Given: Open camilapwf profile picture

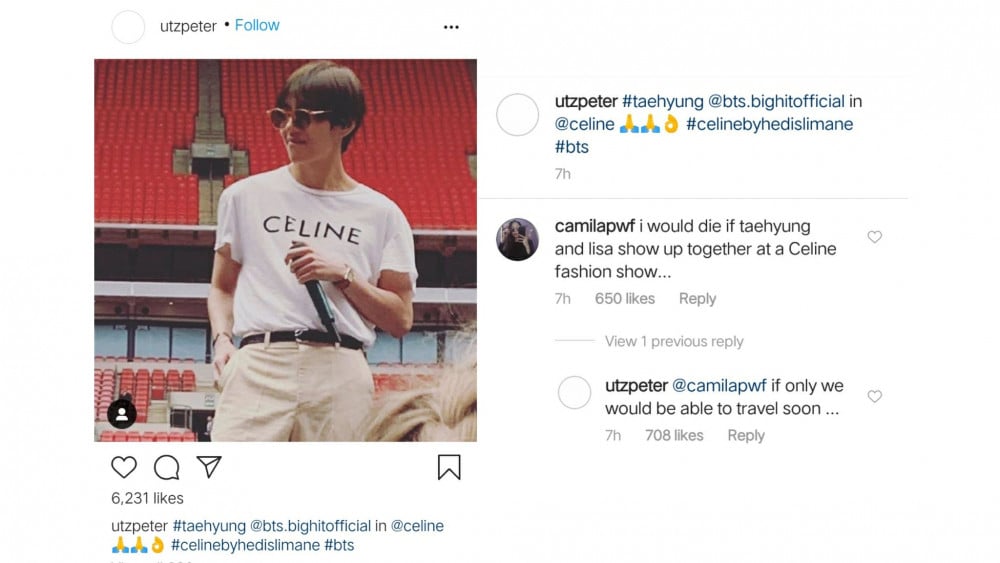Looking at the screenshot, I should click(x=517, y=239).
